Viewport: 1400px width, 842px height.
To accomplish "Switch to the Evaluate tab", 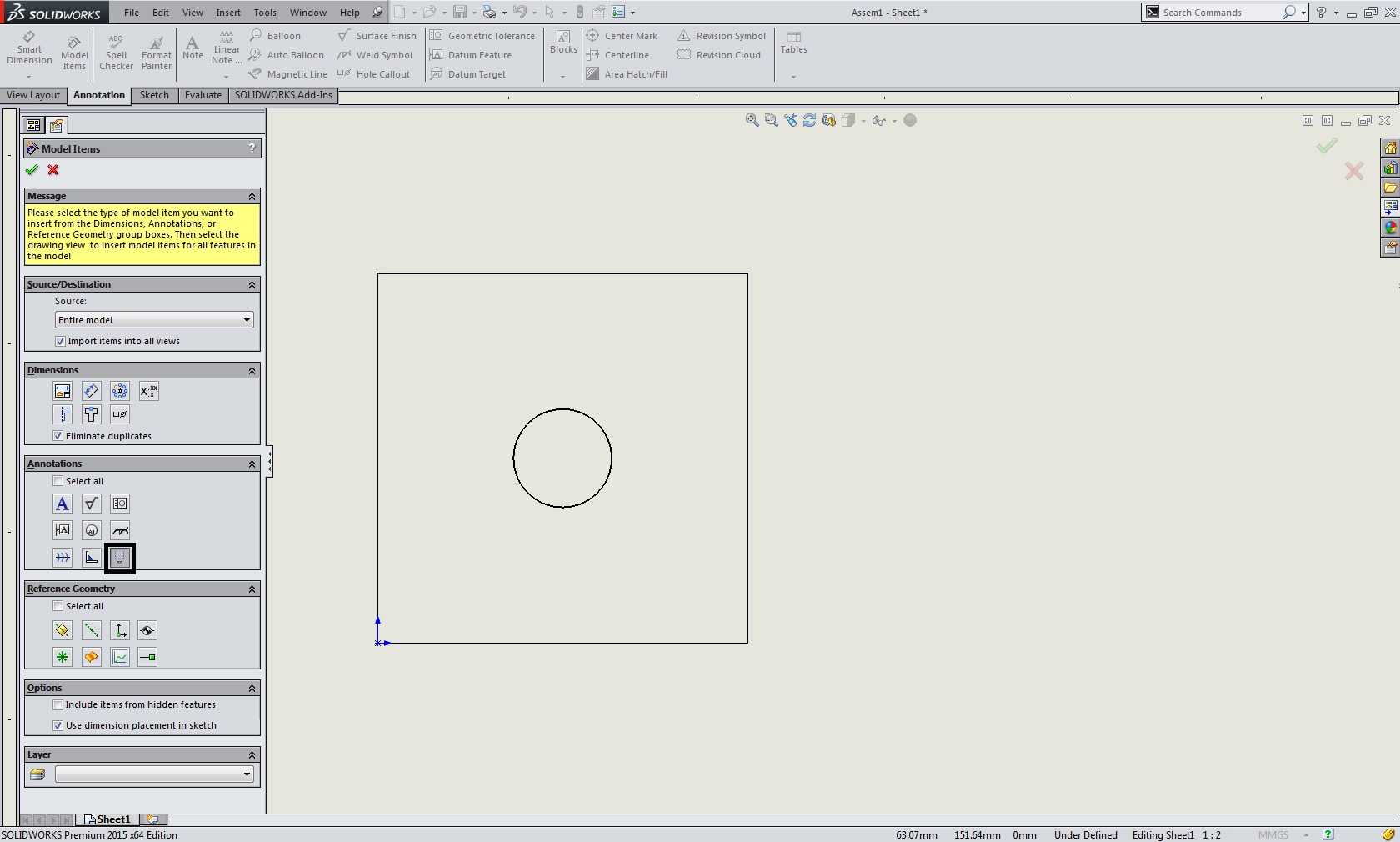I will (203, 95).
